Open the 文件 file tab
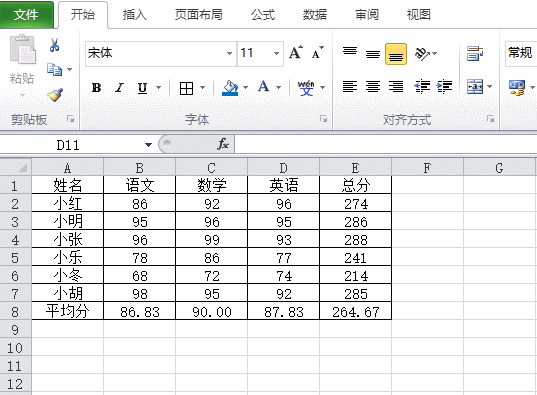 pos(26,15)
